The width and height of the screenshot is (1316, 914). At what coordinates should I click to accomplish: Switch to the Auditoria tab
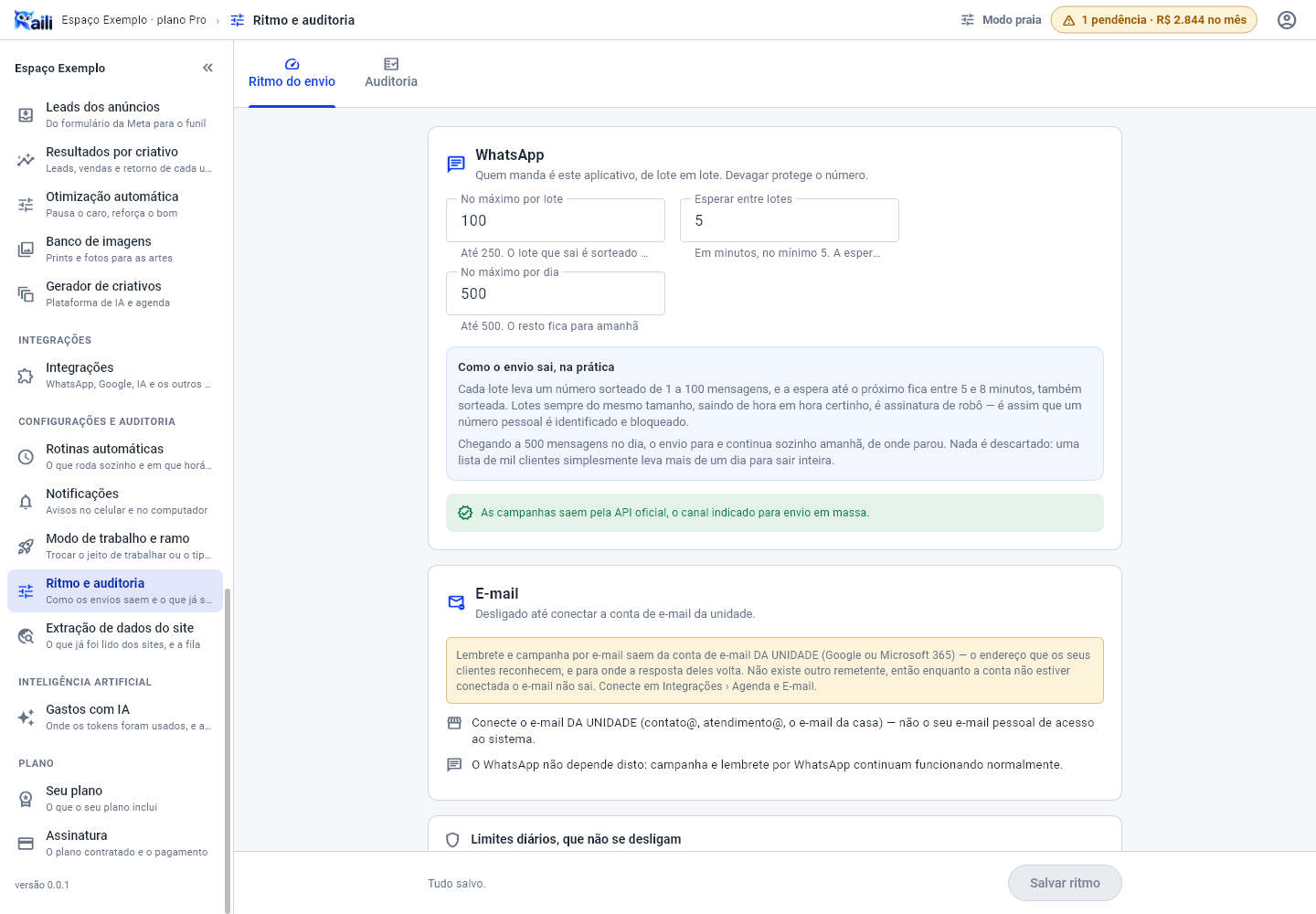point(391,74)
